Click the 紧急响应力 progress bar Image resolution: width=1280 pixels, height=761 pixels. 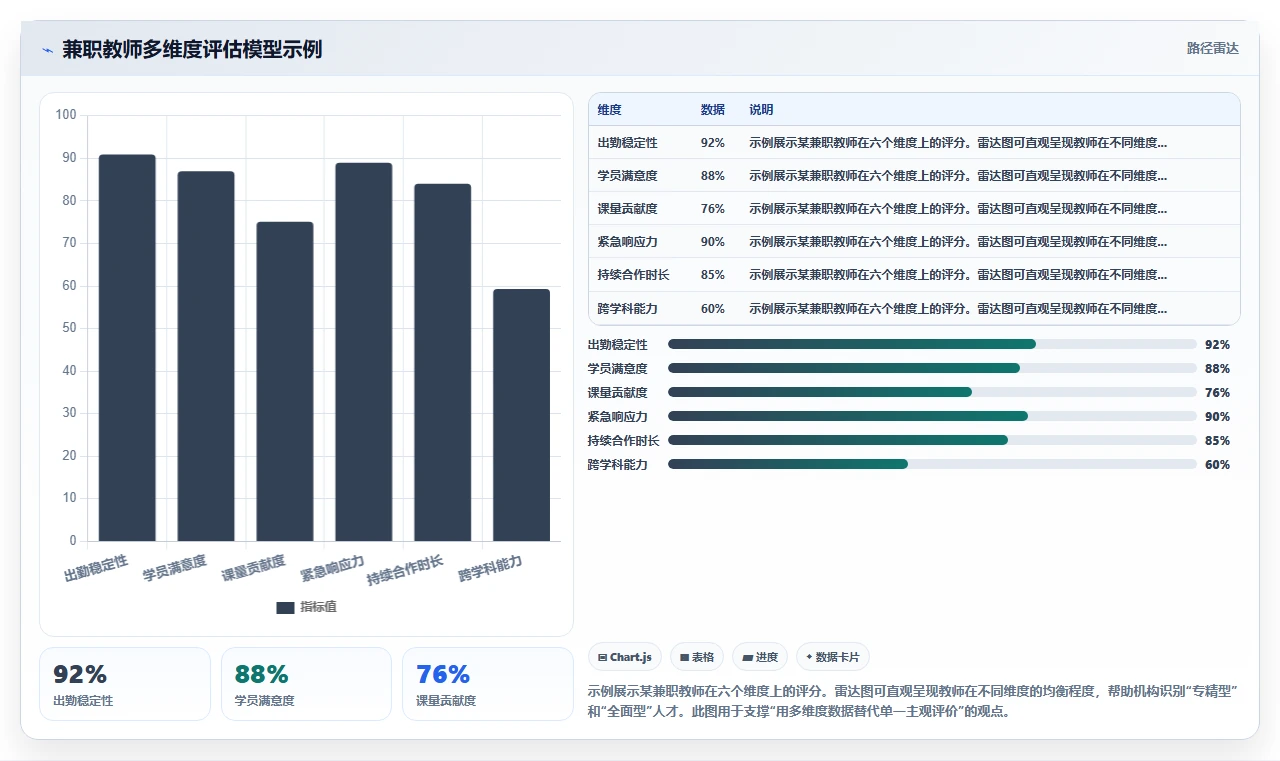coord(932,416)
